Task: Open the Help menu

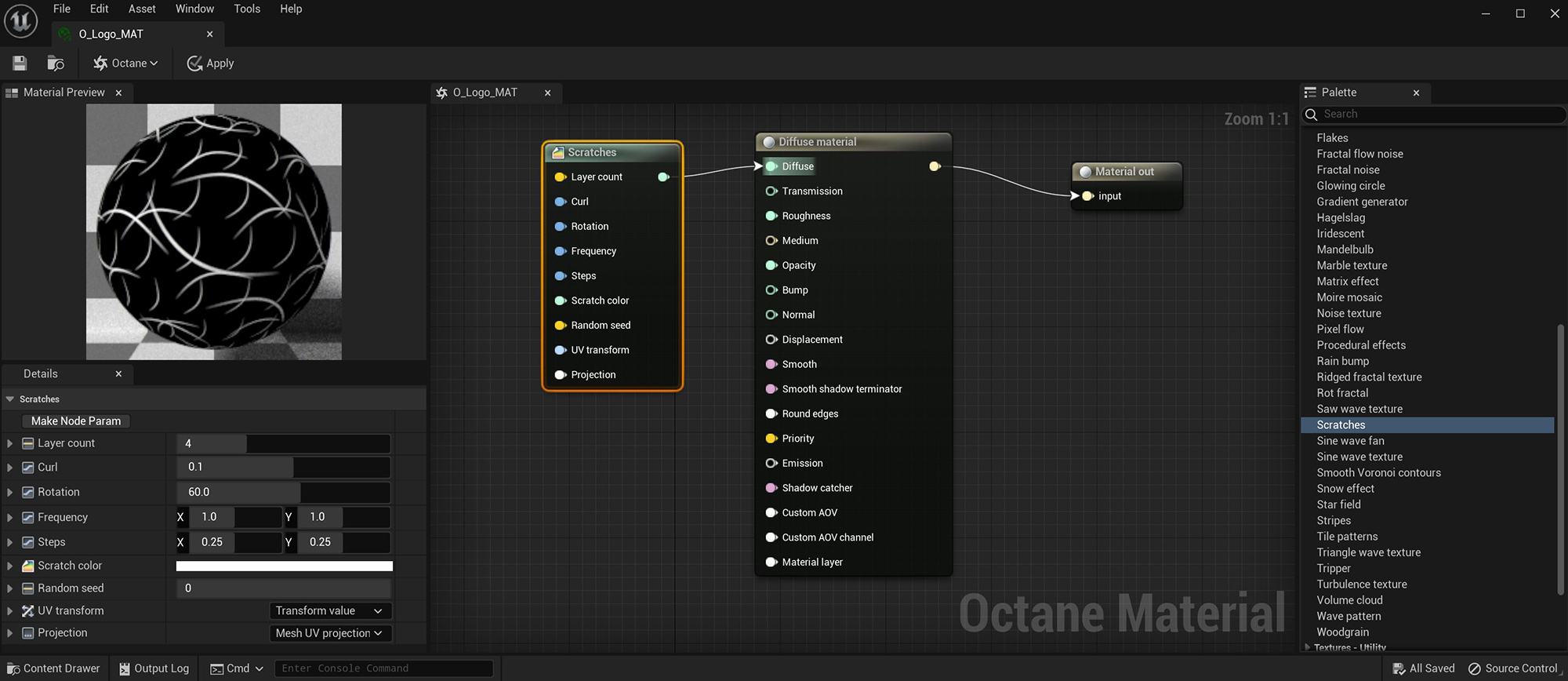Action: [291, 9]
